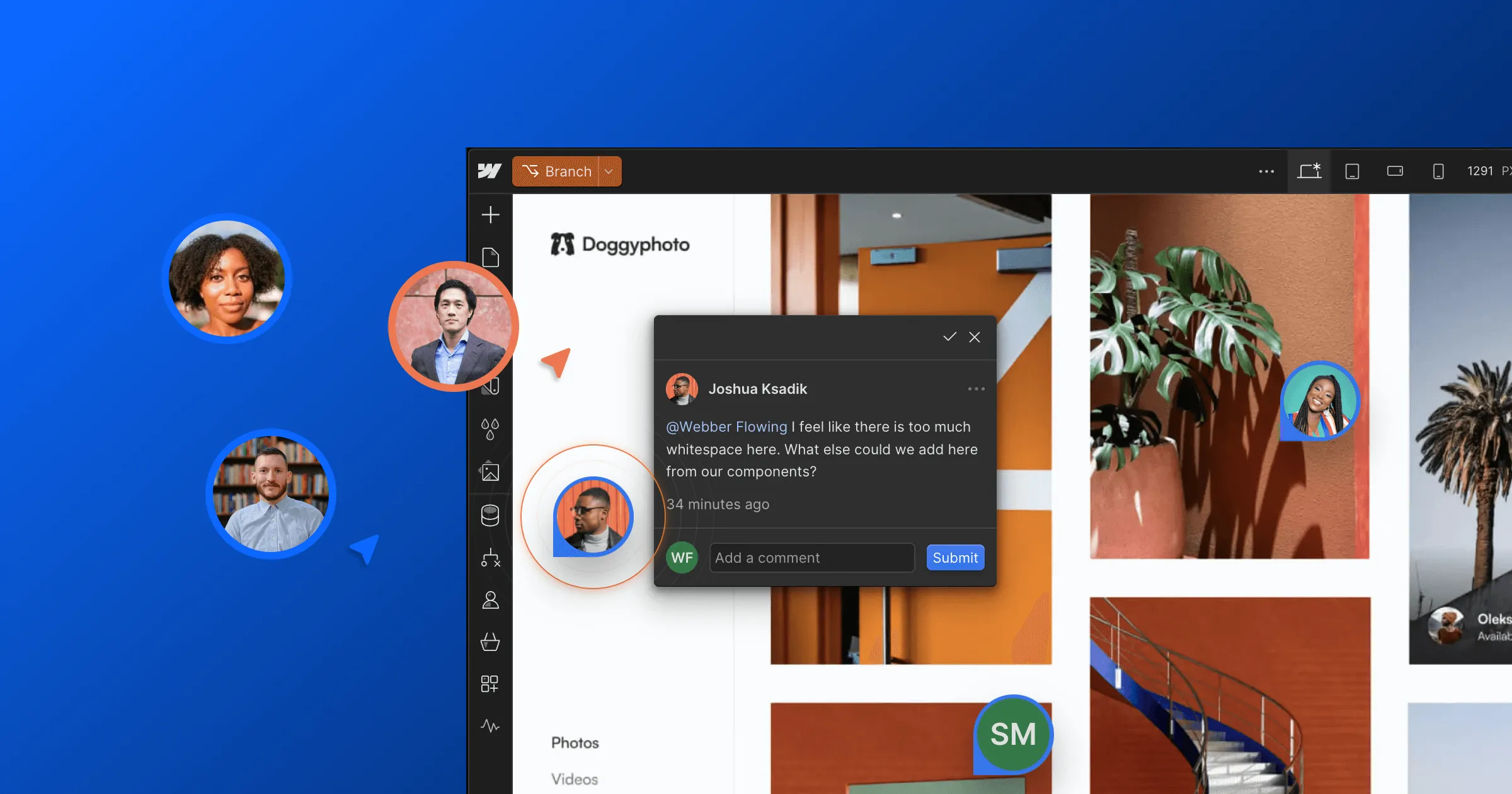Open the Users account icon
Image resolution: width=1512 pixels, height=794 pixels.
pos(490,600)
